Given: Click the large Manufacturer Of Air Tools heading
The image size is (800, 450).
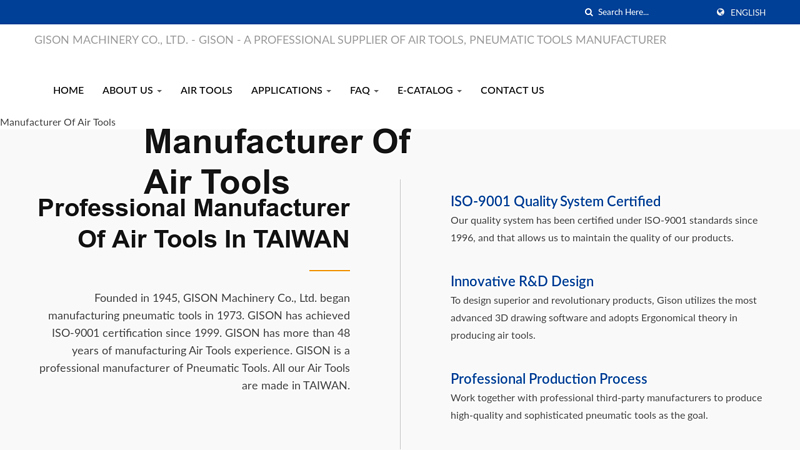Looking at the screenshot, I should point(277,161).
